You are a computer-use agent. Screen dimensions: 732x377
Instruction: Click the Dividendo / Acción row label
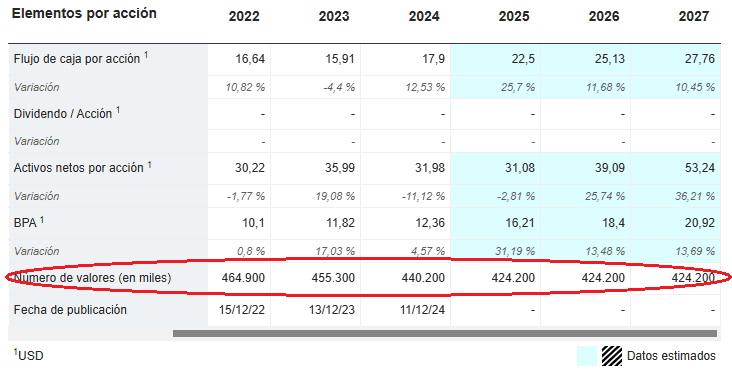(67, 113)
